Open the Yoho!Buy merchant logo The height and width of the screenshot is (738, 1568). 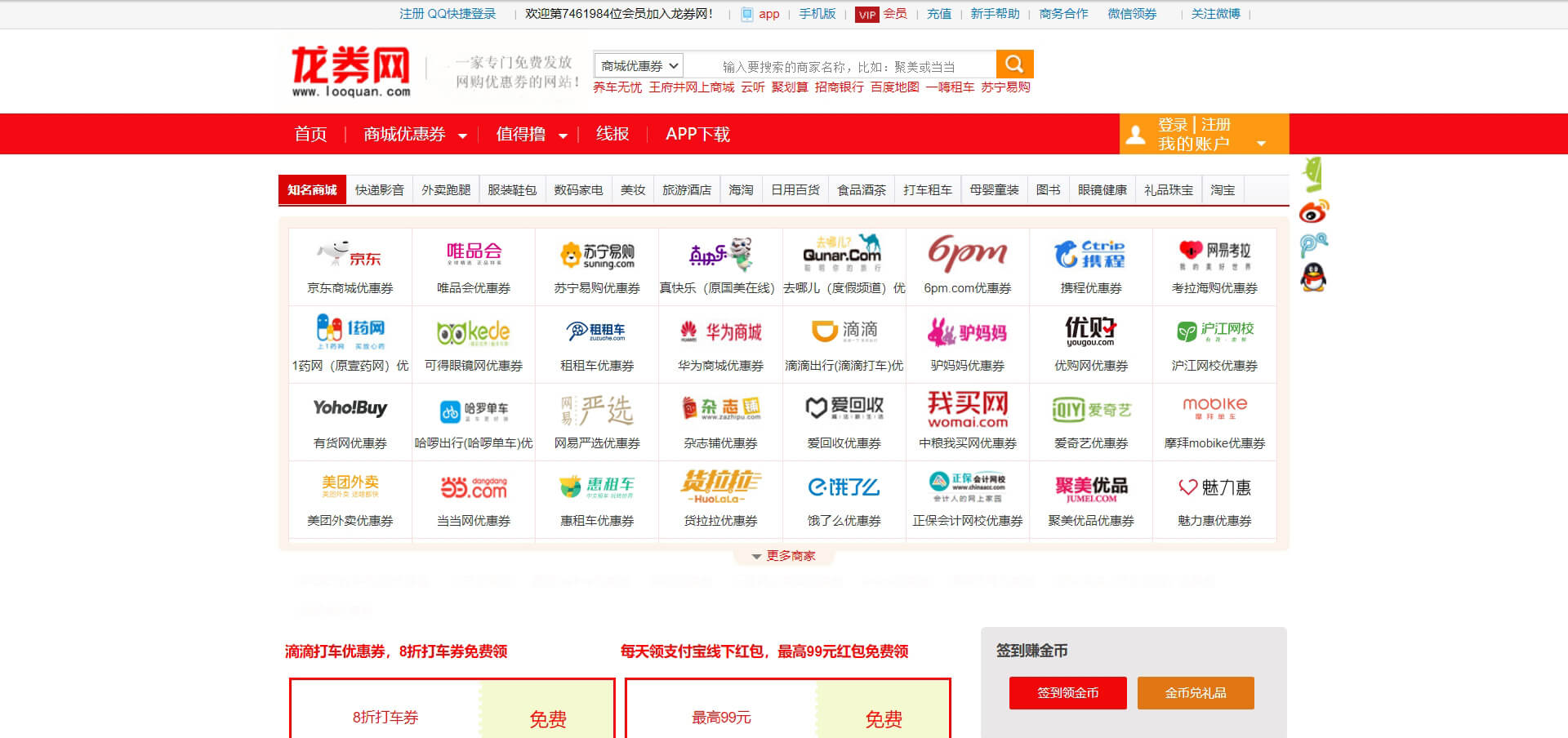[x=350, y=407]
